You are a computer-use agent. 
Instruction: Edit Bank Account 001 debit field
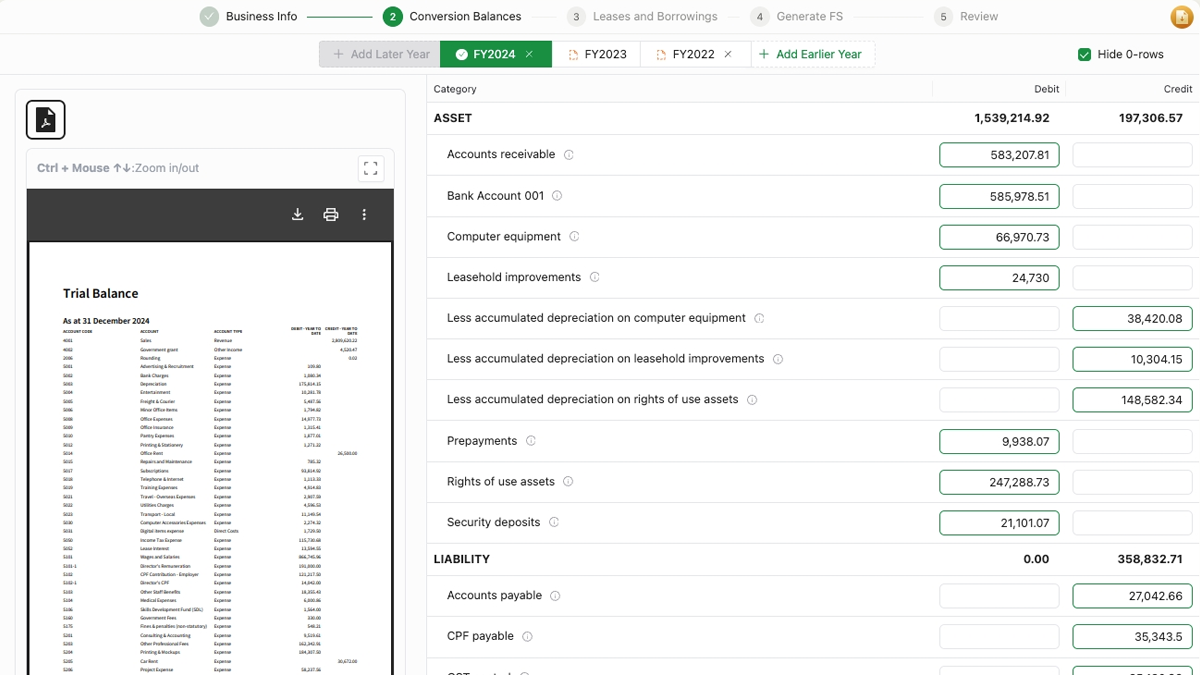(998, 196)
